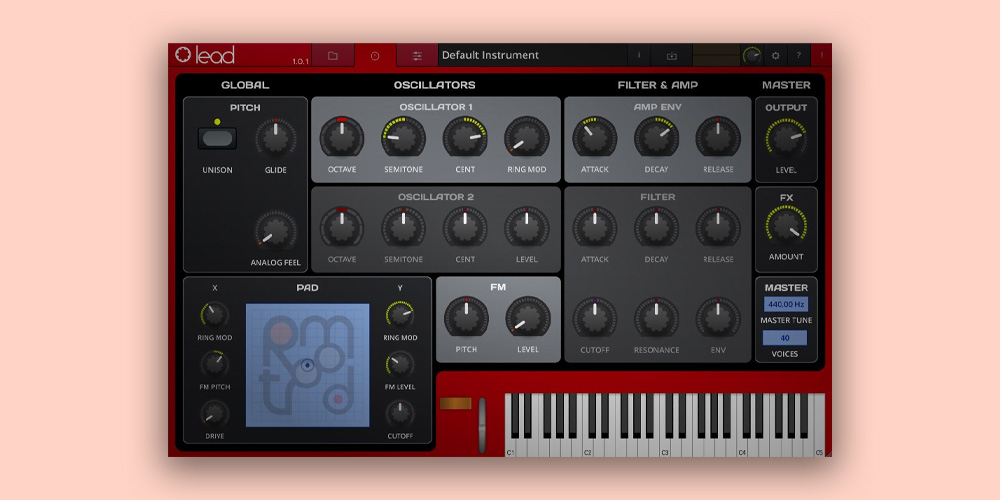Toggle the Filter envelope section header

(x=657, y=197)
